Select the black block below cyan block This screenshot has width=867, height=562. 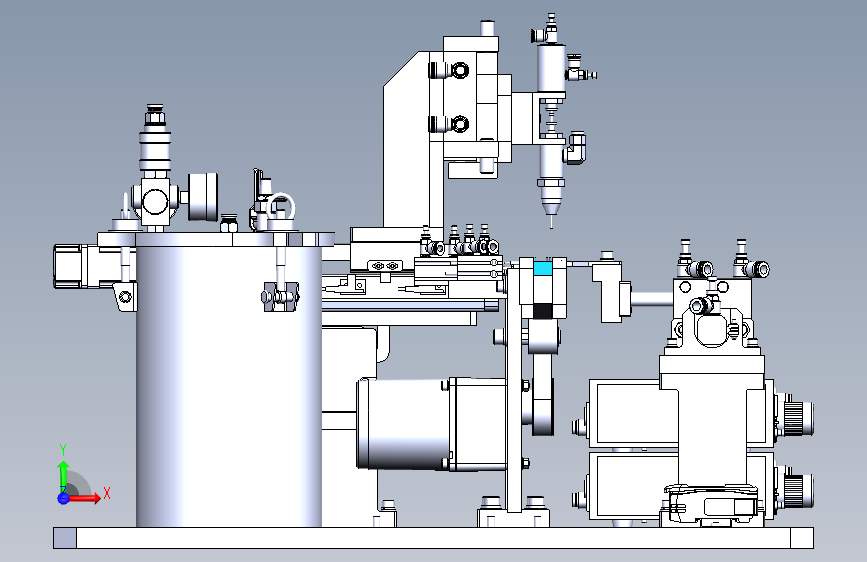(542, 311)
